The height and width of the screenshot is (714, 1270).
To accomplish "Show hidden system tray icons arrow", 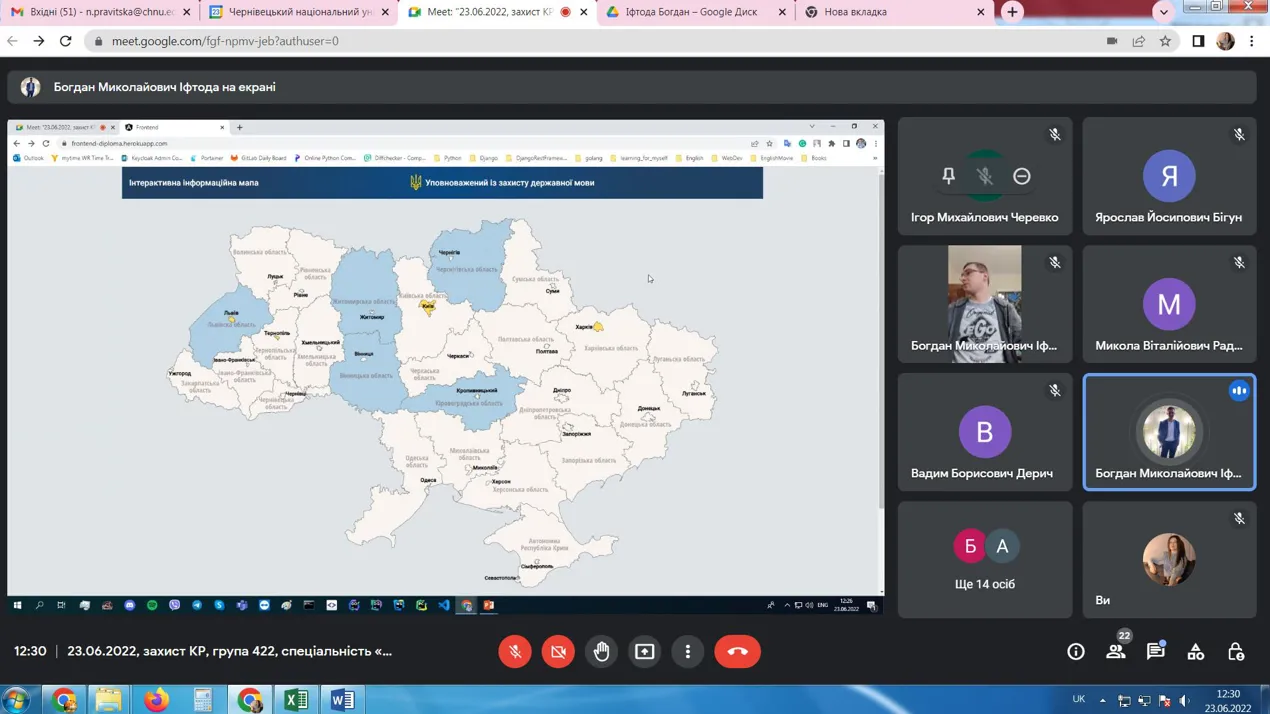I will [1103, 700].
